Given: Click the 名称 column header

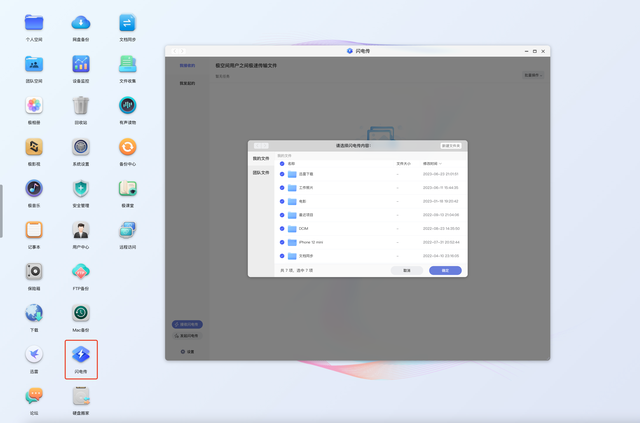Looking at the screenshot, I should coord(291,164).
